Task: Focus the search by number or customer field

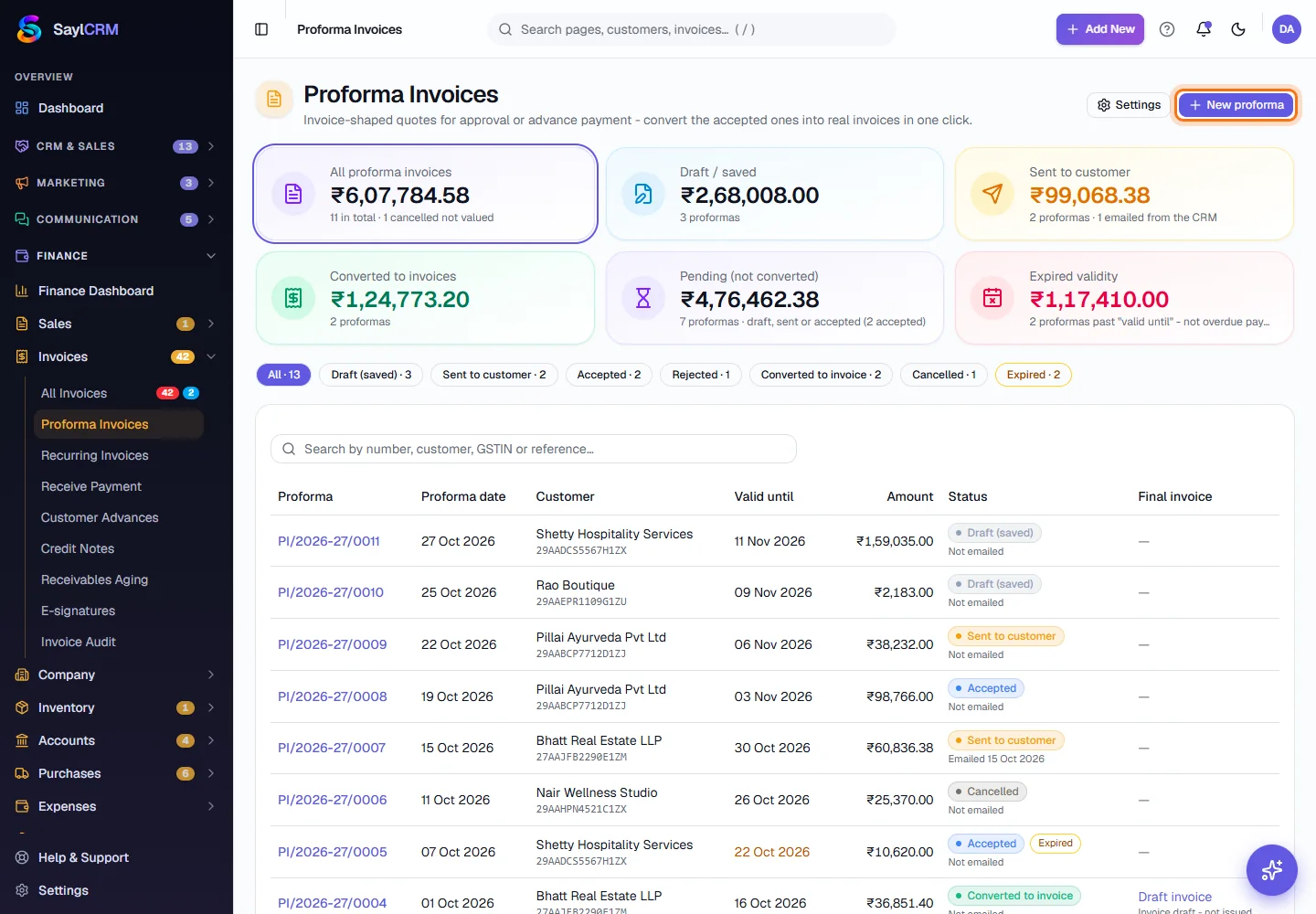Action: [534, 449]
